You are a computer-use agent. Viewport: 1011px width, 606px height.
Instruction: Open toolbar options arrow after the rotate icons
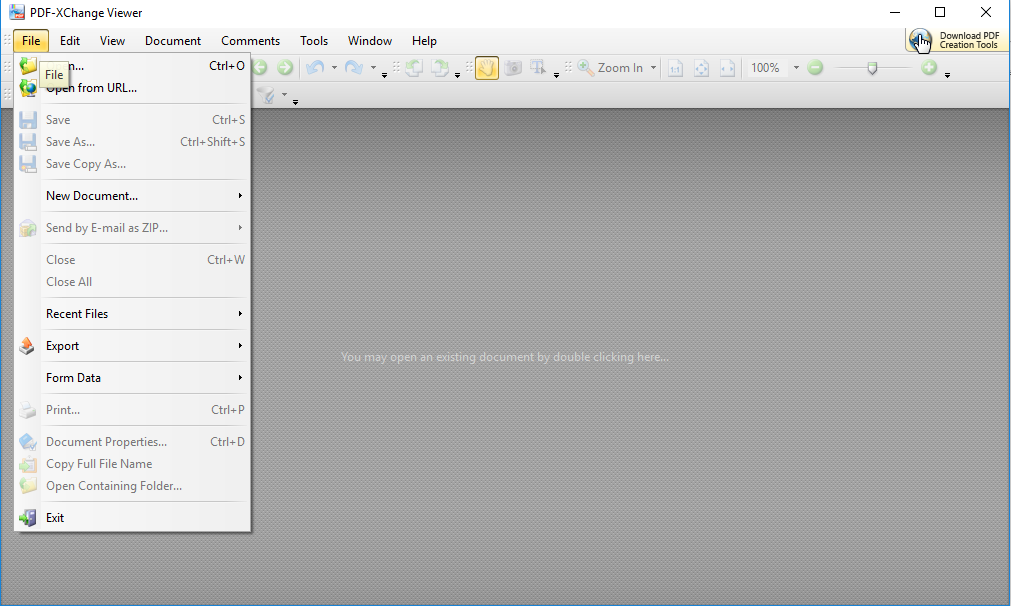click(457, 75)
